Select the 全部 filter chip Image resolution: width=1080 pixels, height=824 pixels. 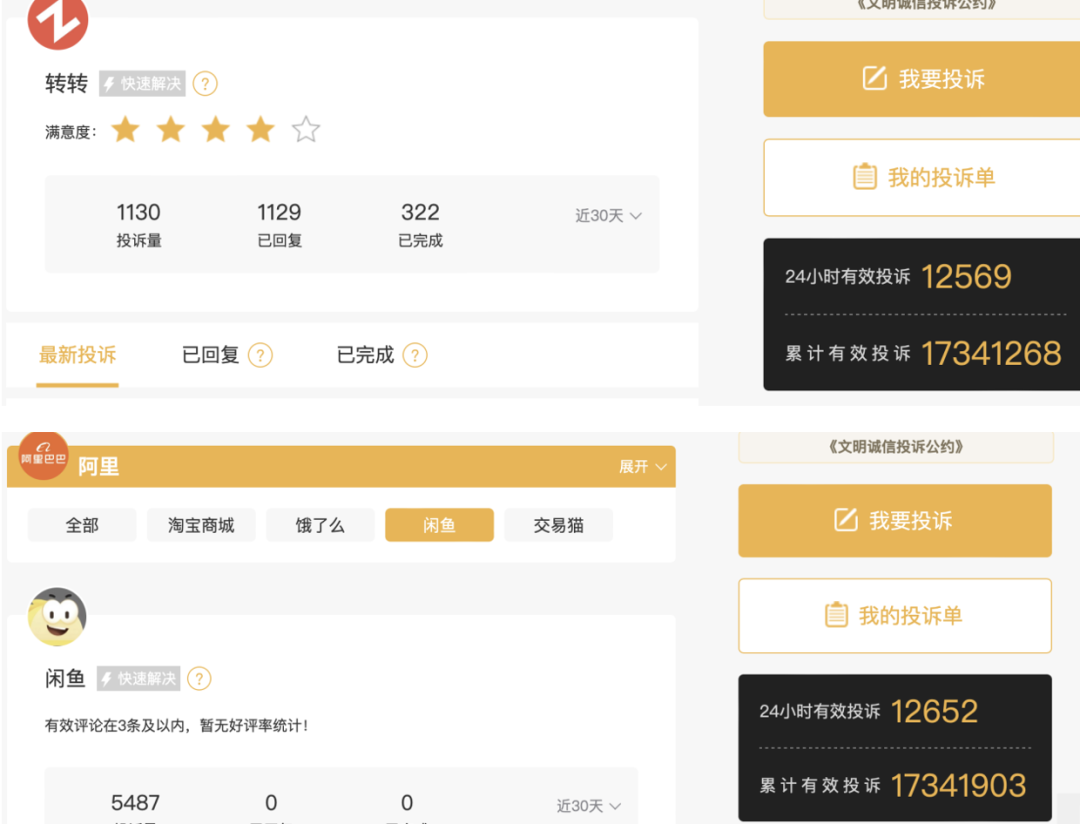[82, 525]
